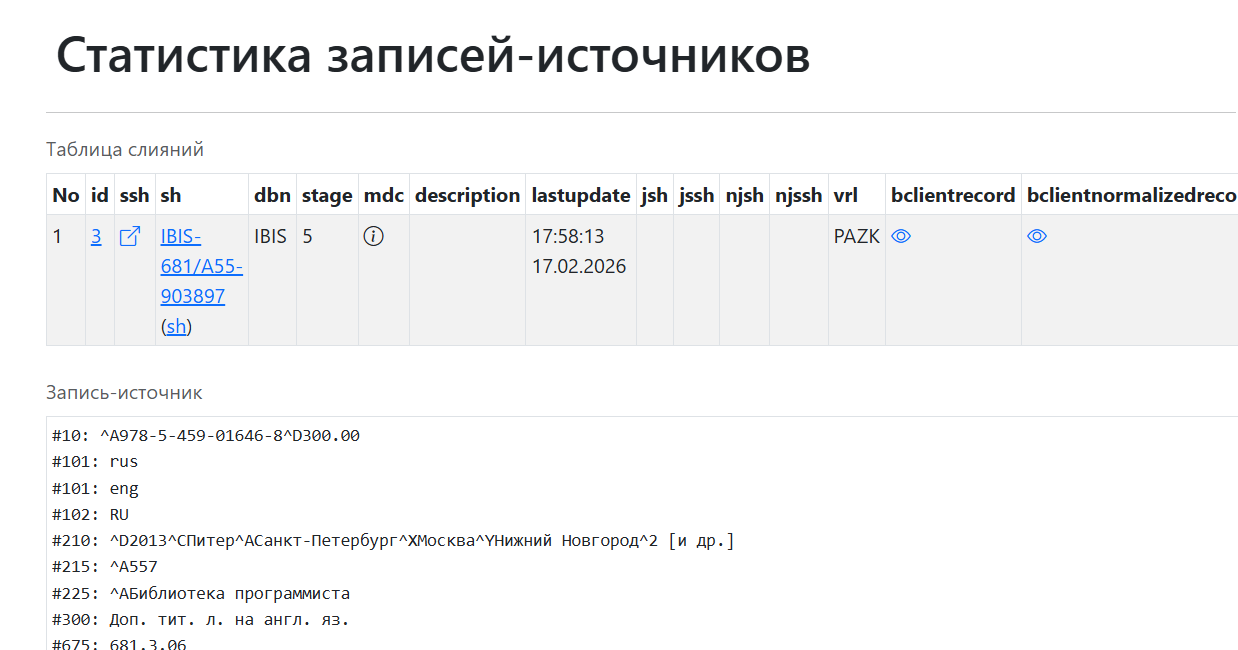Click the PAZK cell in vrl column
This screenshot has width=1238, height=650.
pyautogui.click(x=856, y=237)
